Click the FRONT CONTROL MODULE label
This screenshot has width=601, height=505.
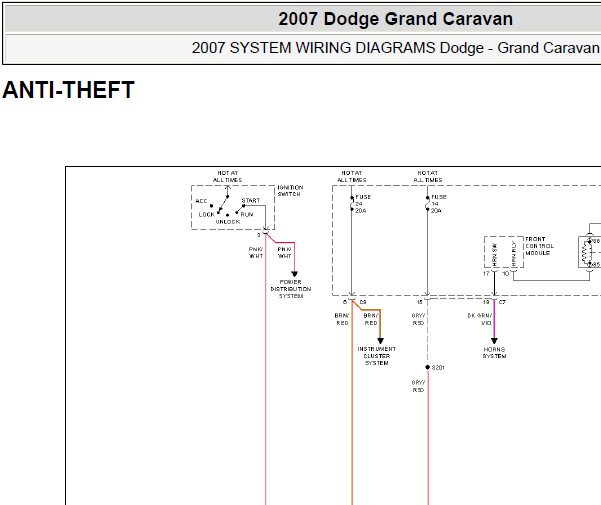(539, 246)
